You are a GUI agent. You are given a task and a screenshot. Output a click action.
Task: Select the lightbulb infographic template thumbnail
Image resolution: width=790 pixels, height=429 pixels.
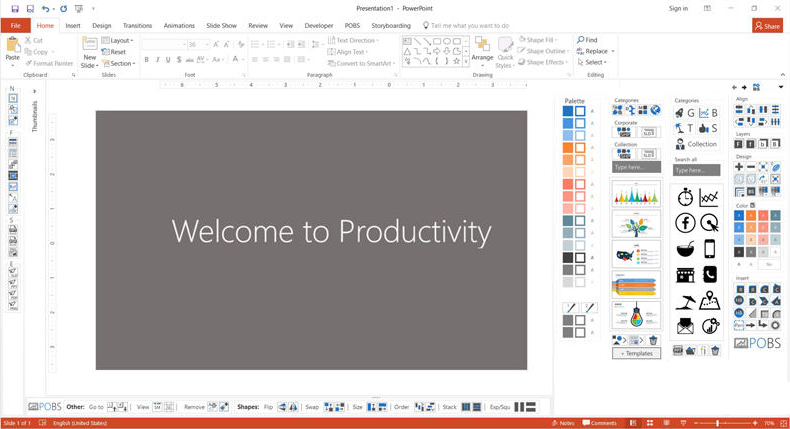coord(636,315)
